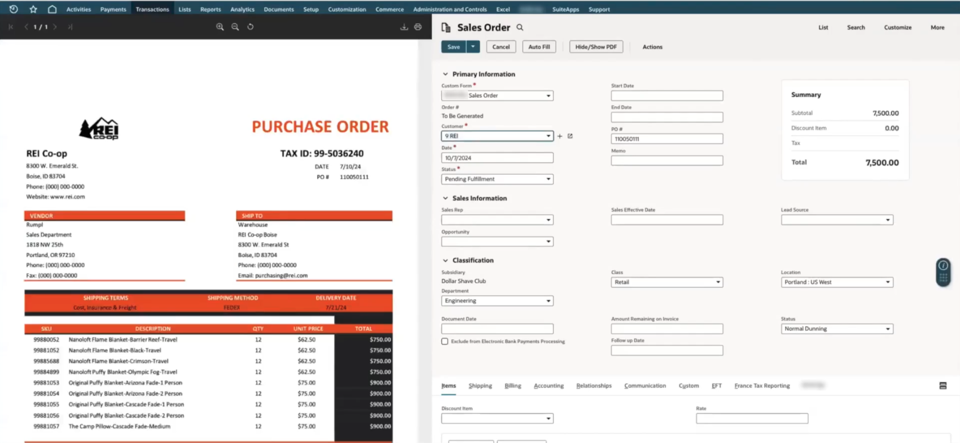Download the PDF document
This screenshot has height=443, width=960.
[404, 27]
